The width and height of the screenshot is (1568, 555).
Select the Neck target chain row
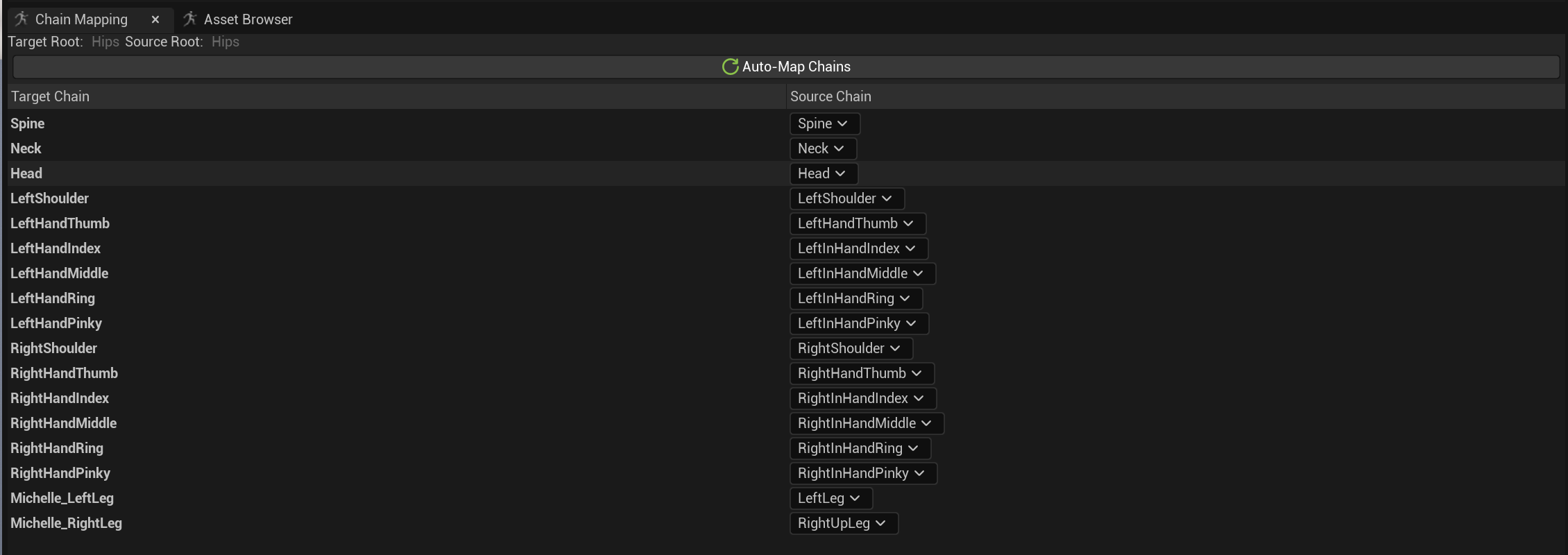786,148
